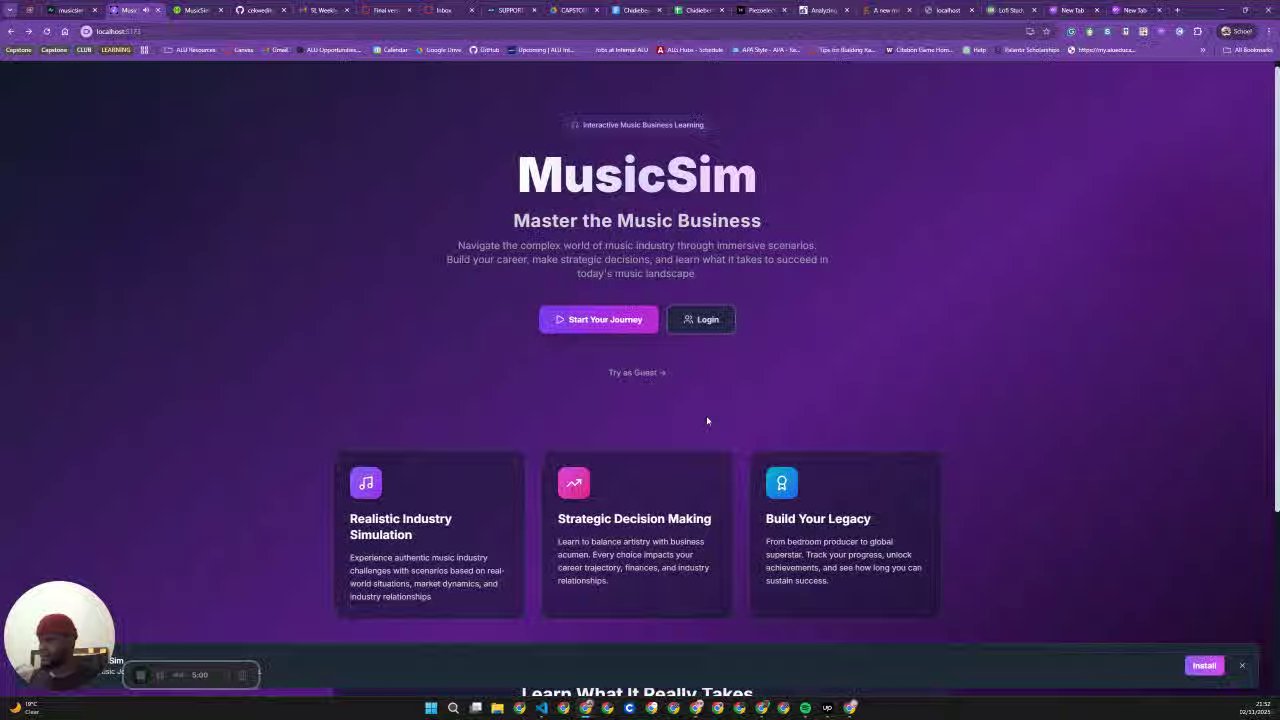Screen dimensions: 1280x720
Task: Click the award icon on Build Your Legacy card
Action: pos(782,483)
